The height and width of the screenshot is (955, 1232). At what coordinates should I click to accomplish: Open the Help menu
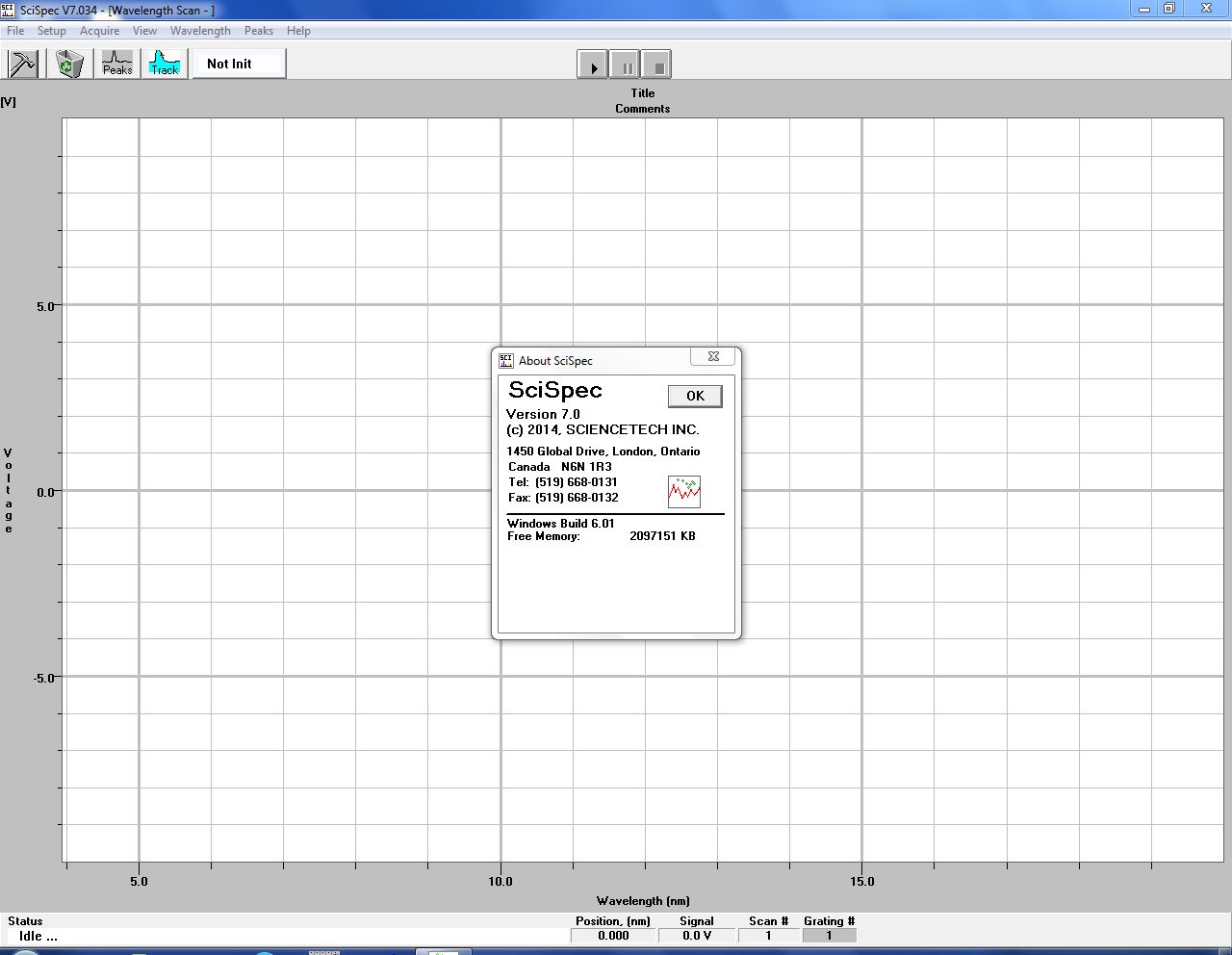coord(298,31)
